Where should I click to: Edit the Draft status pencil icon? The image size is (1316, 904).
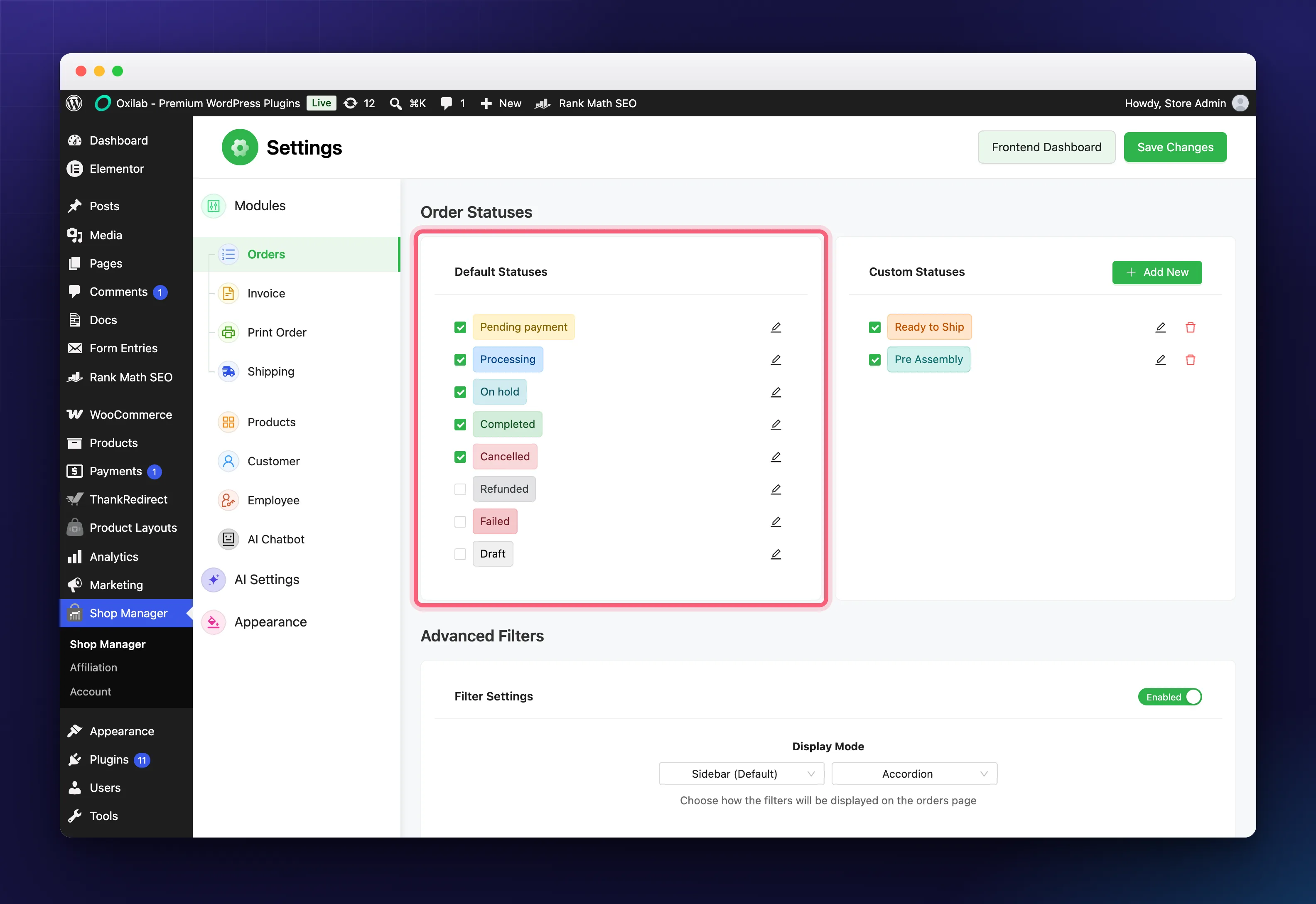click(776, 554)
